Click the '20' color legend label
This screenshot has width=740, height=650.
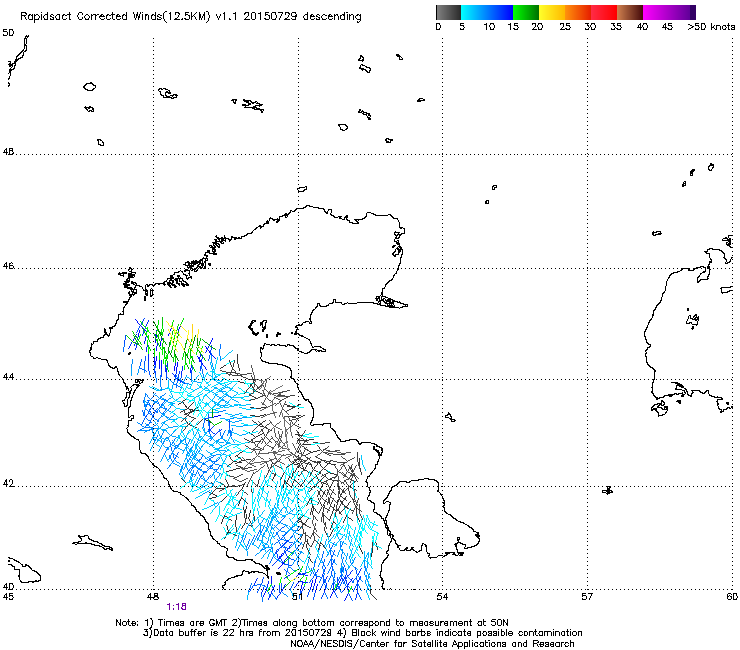[x=537, y=27]
